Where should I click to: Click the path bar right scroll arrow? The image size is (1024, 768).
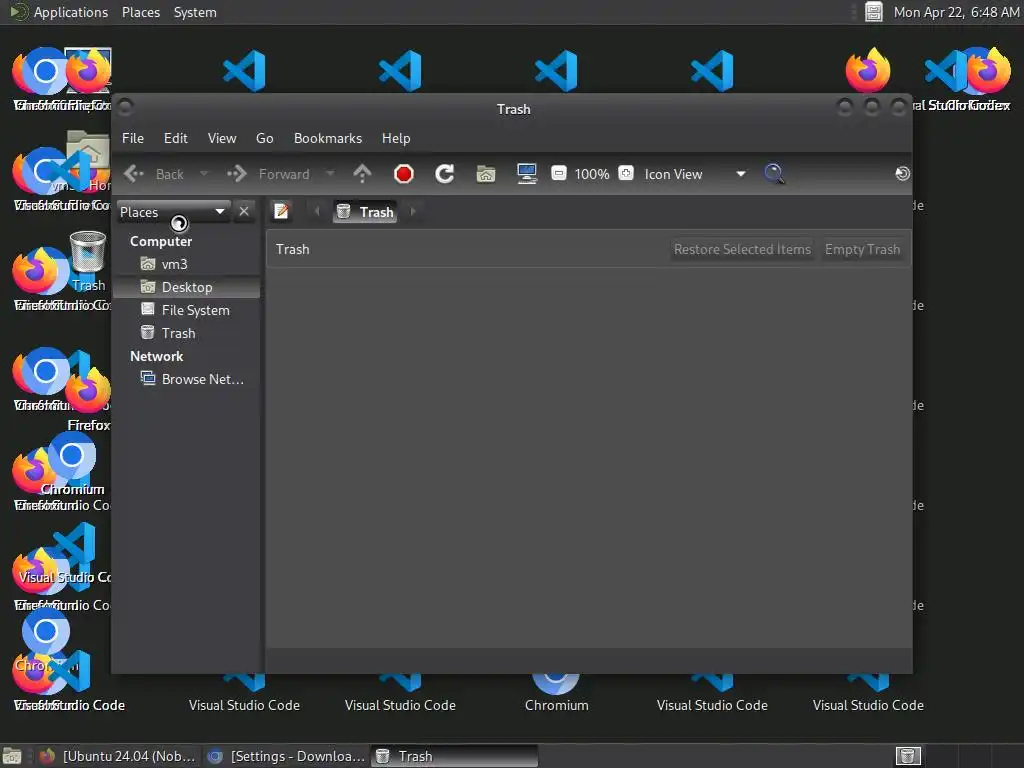[413, 212]
